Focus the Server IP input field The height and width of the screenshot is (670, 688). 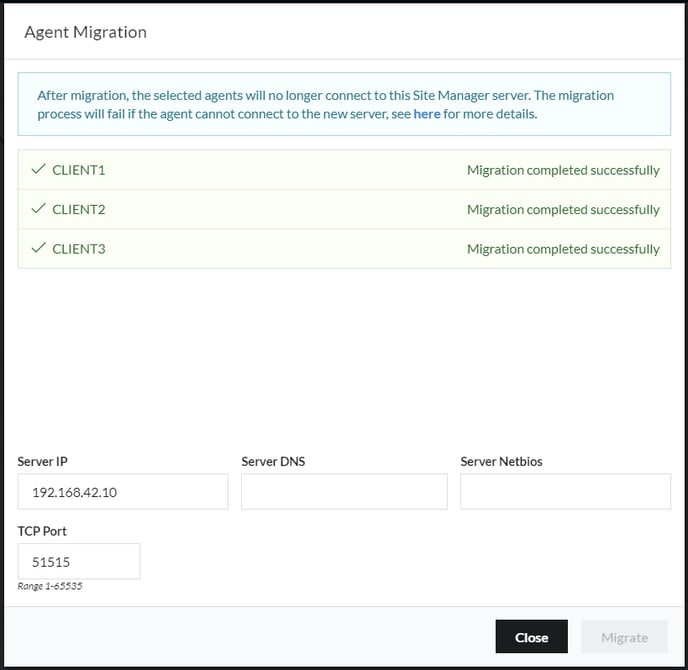click(x=123, y=491)
